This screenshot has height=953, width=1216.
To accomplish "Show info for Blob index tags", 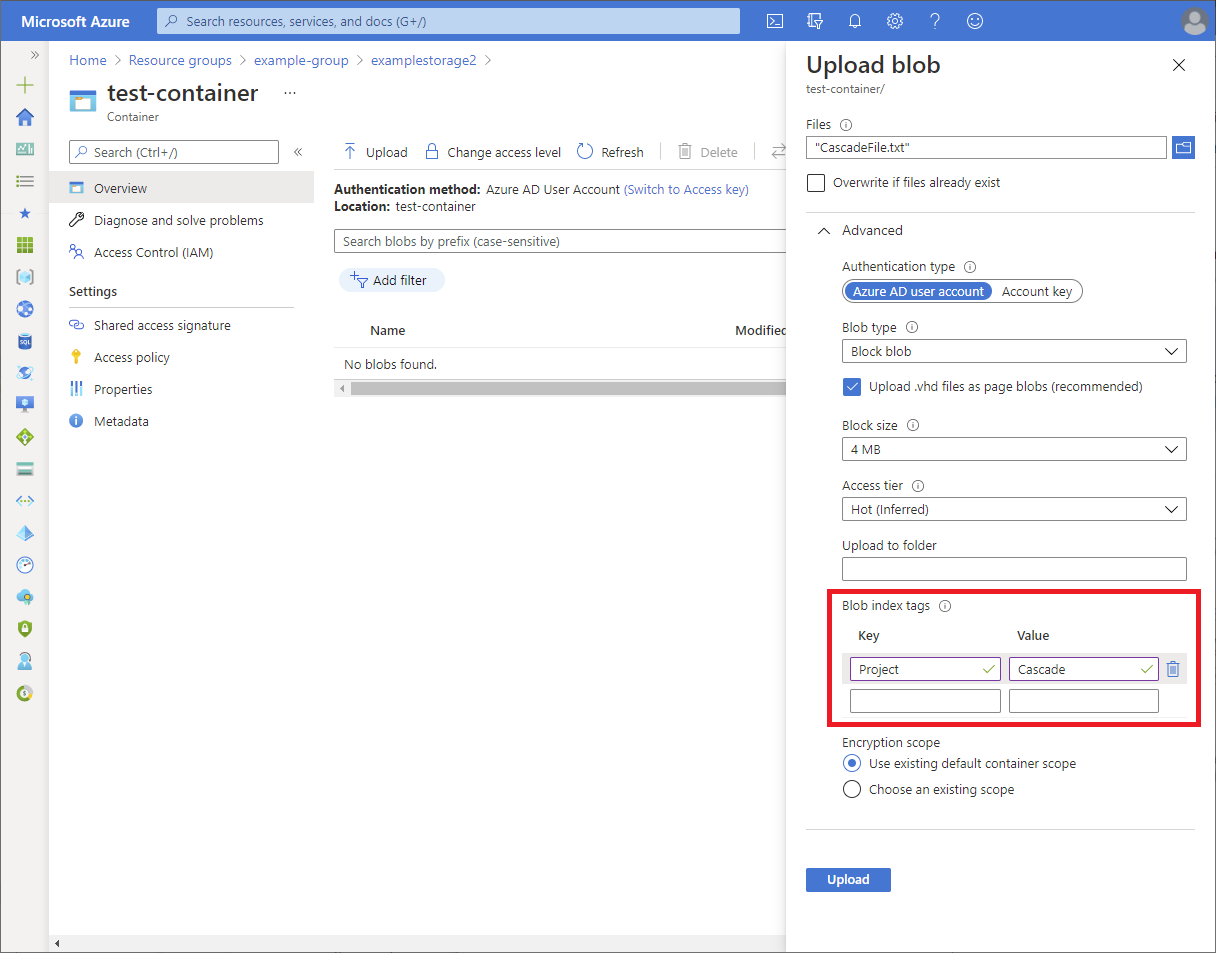I will point(945,606).
